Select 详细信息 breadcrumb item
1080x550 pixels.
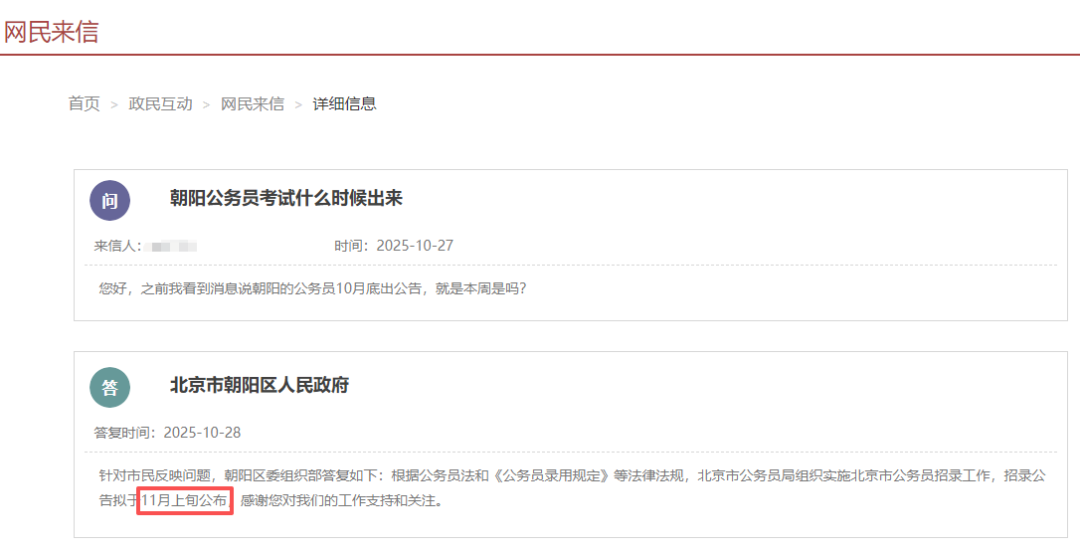[344, 104]
